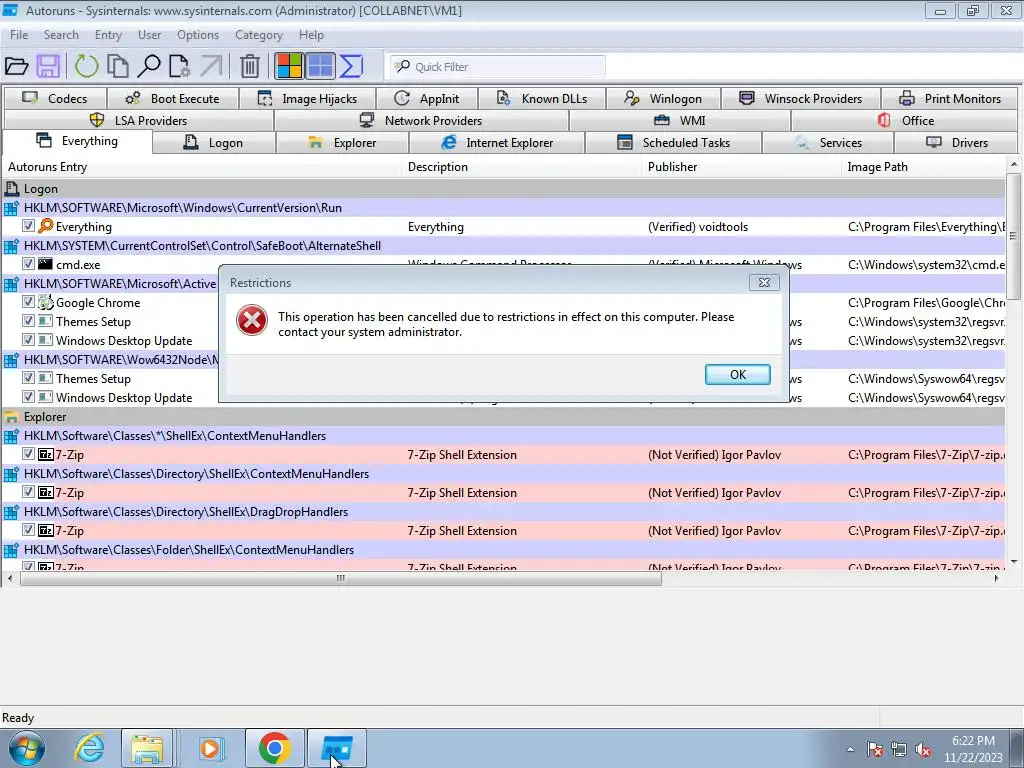Click the Find magnifier toolbar icon
1024x768 pixels.
[149, 66]
